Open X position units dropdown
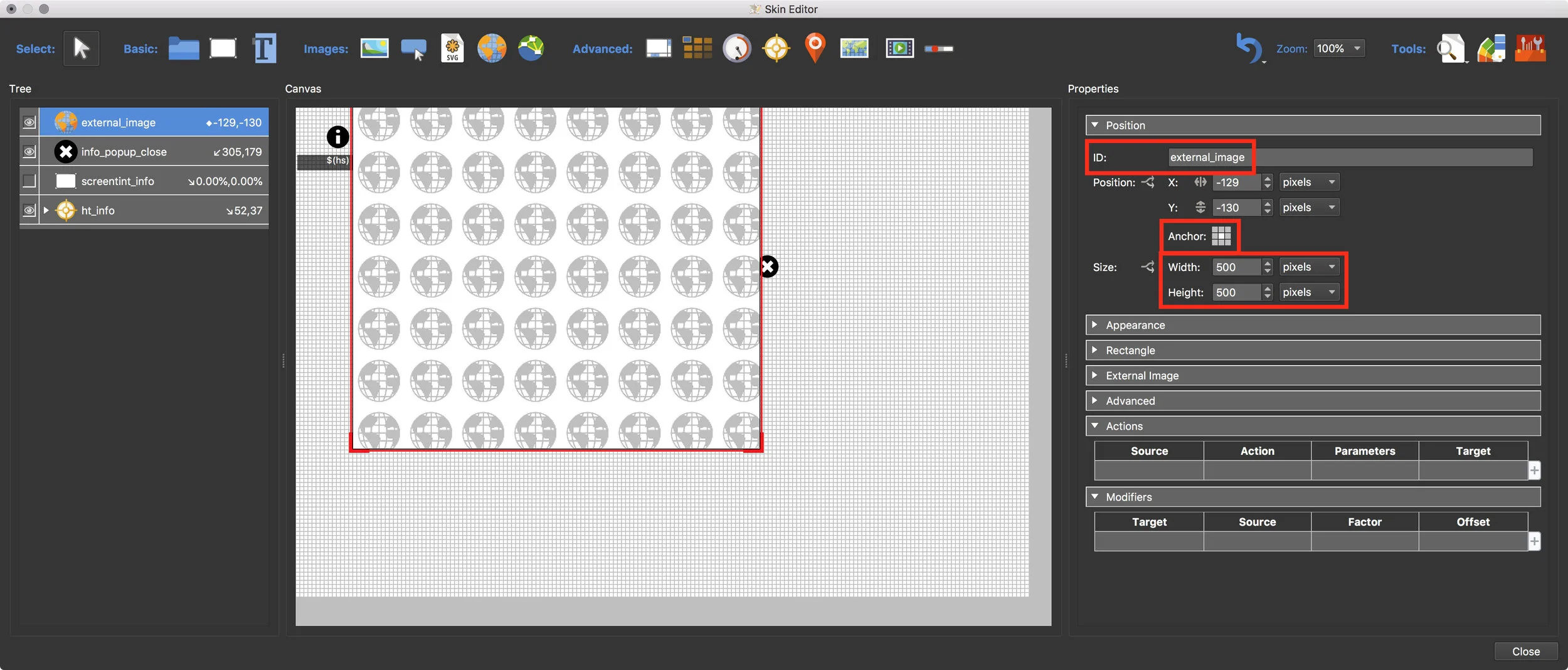 tap(1309, 183)
